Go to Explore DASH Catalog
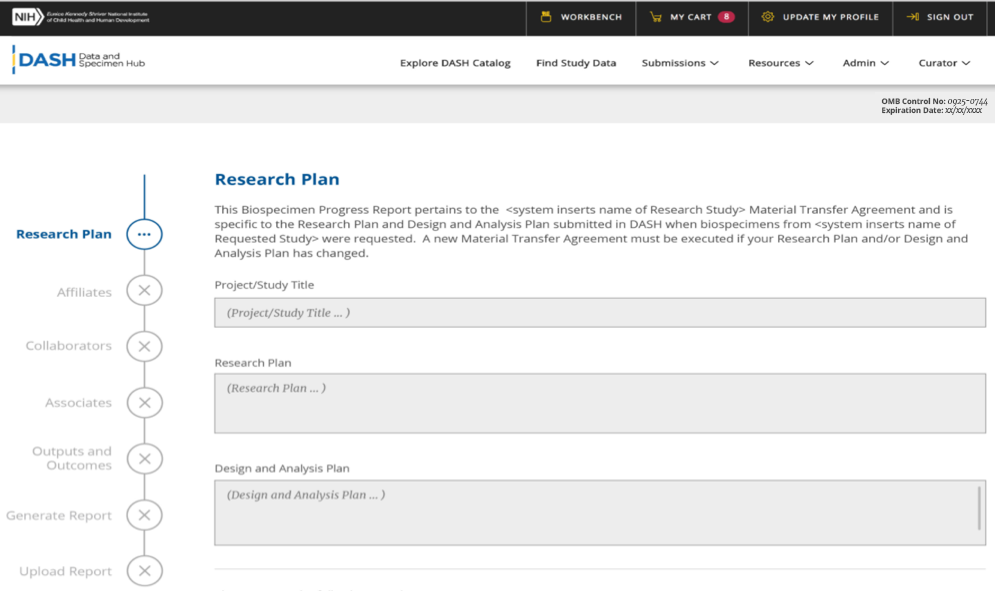Screen dimensions: 995x591 455,63
